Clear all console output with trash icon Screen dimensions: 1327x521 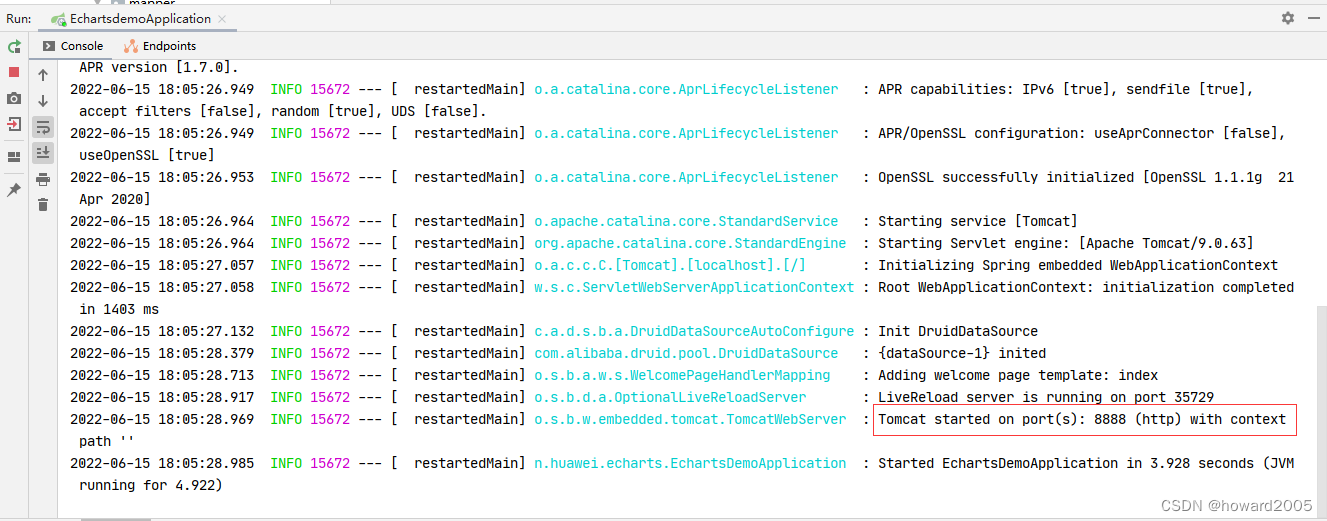pyautogui.click(x=43, y=205)
